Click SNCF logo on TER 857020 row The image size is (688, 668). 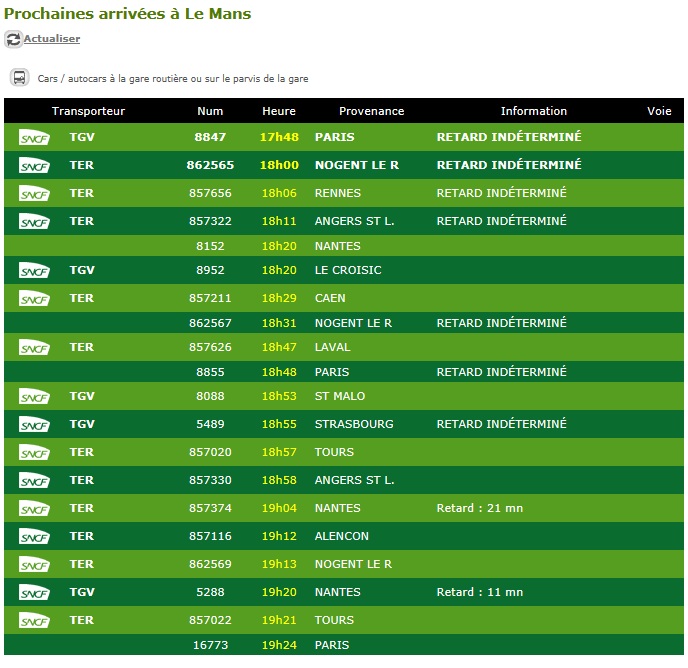(34, 453)
